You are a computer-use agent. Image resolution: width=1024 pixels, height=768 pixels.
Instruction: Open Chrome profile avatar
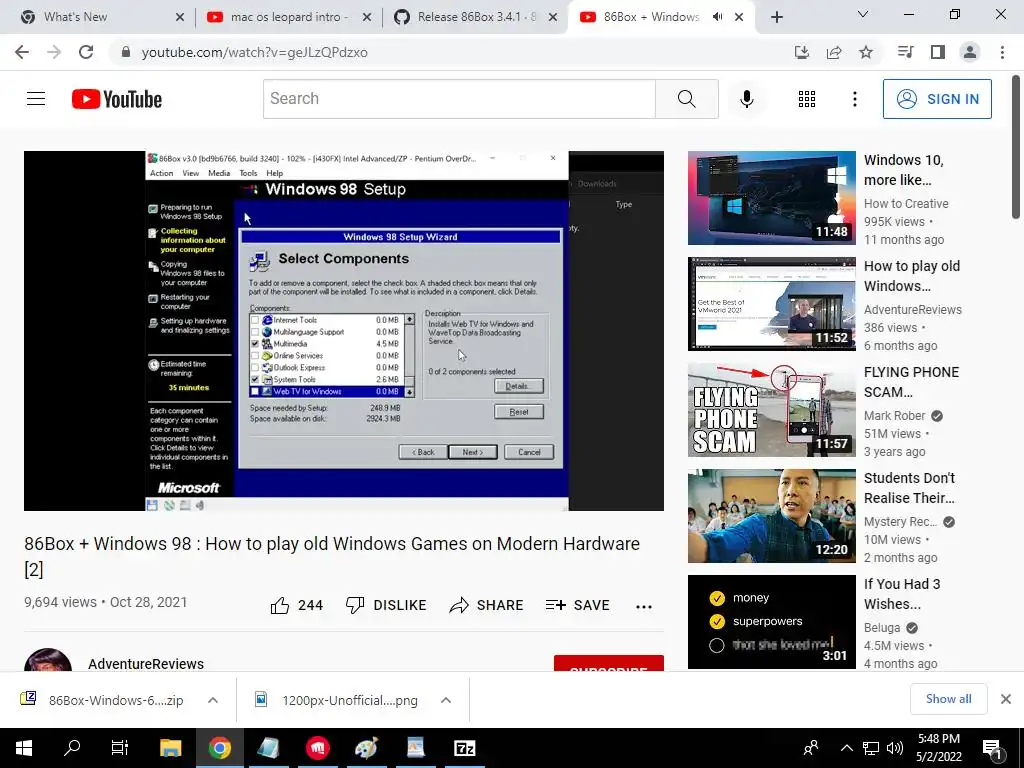coord(970,52)
